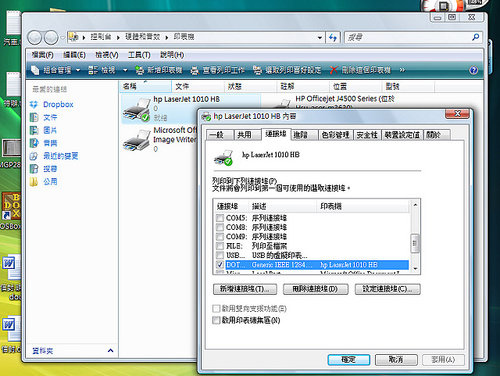Open 公用 (Public) folder in the links pane

[x=44, y=182]
